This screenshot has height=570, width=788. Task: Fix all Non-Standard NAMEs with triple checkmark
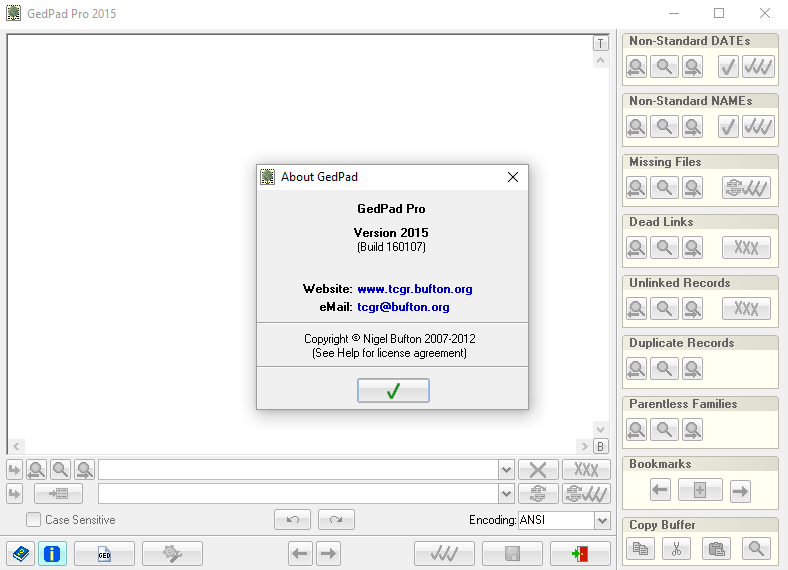[758, 127]
